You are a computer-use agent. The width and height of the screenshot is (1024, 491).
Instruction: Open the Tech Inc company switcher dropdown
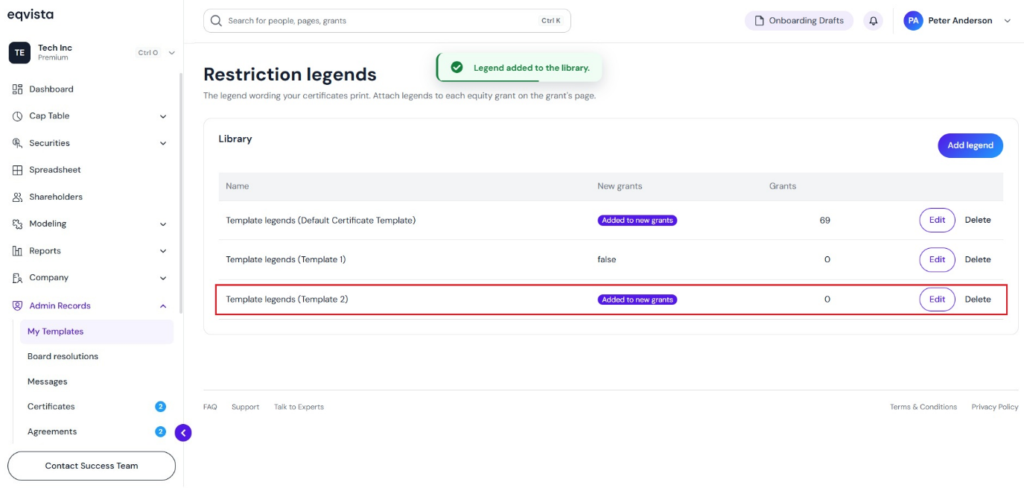tap(172, 53)
